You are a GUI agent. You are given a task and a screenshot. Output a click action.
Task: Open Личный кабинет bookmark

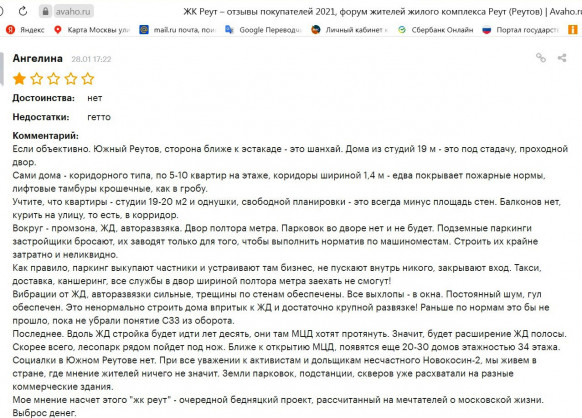pos(349,30)
